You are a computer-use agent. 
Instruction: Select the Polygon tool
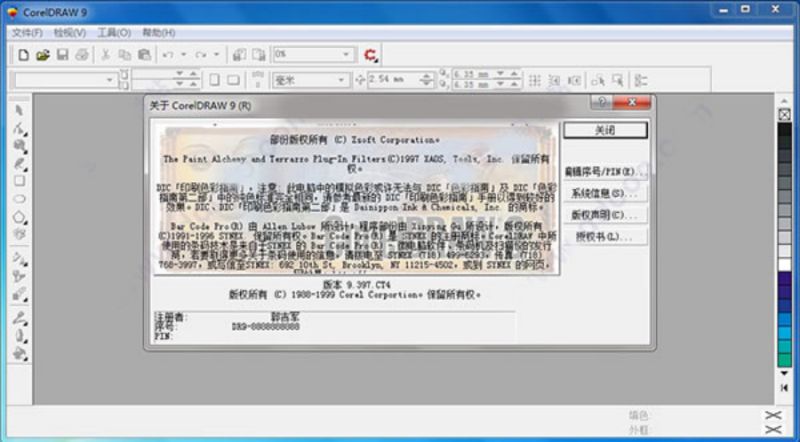[19, 217]
